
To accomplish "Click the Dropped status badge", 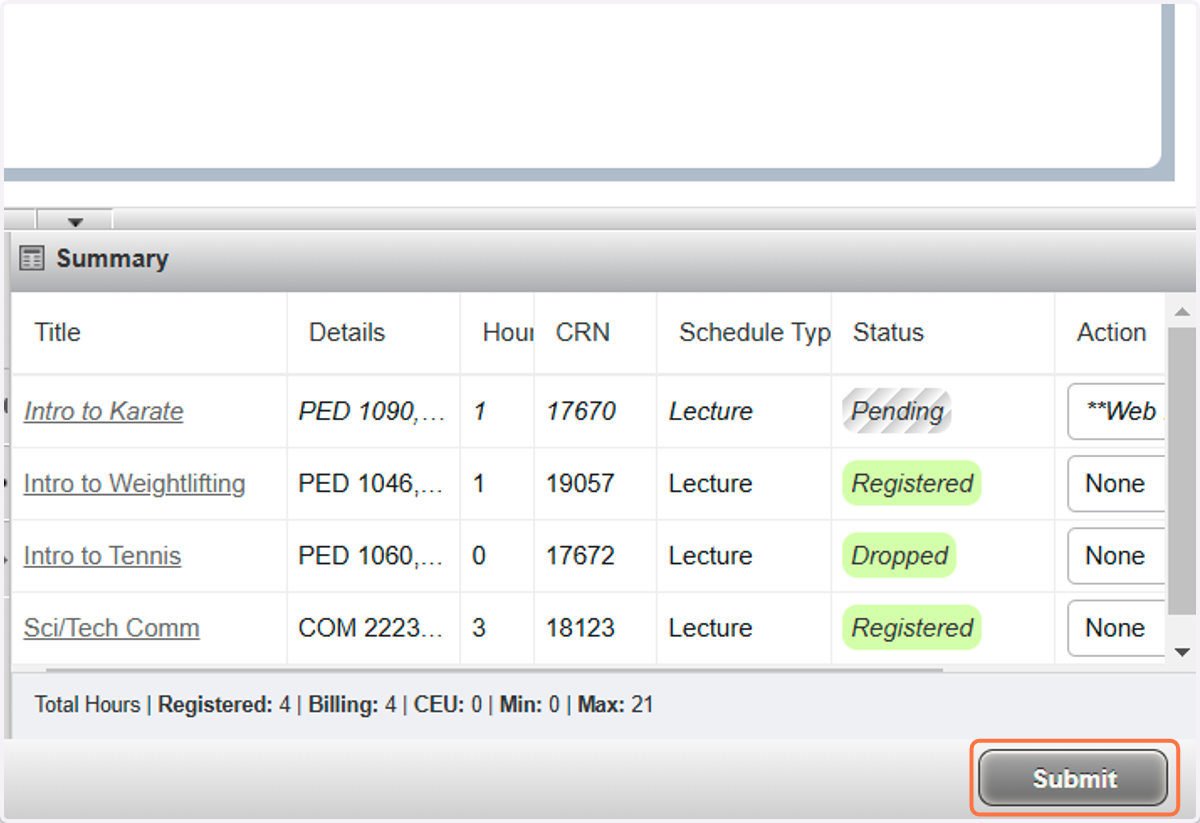I will click(x=899, y=555).
